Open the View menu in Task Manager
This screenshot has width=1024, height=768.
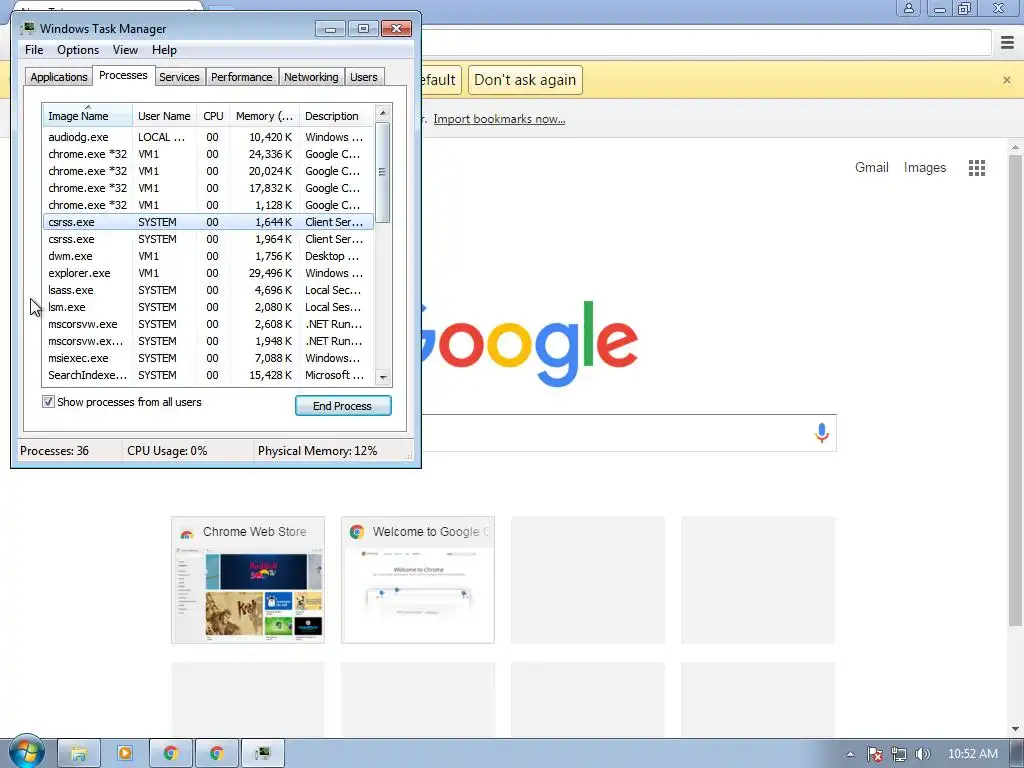click(x=125, y=50)
